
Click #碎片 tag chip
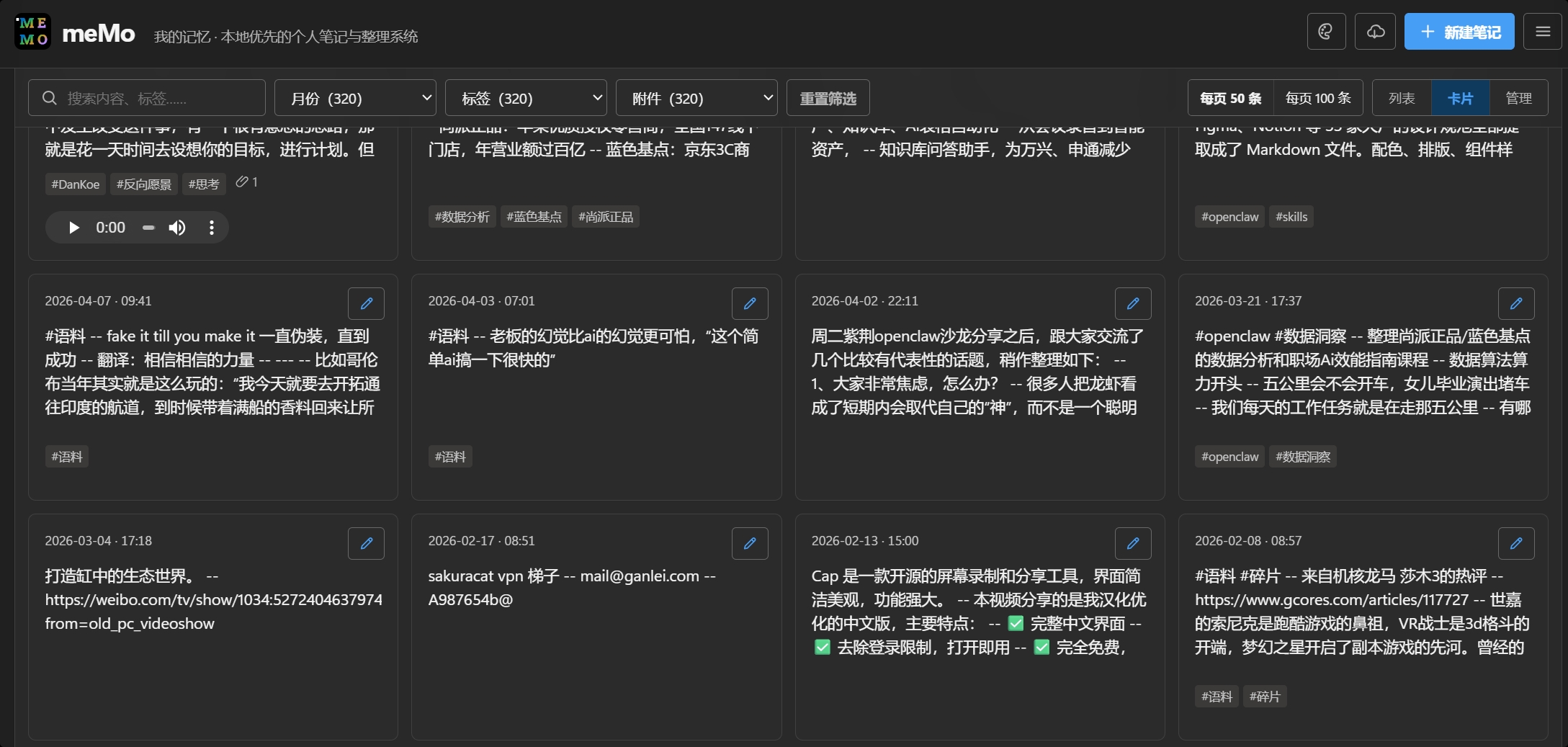pyautogui.click(x=1265, y=697)
